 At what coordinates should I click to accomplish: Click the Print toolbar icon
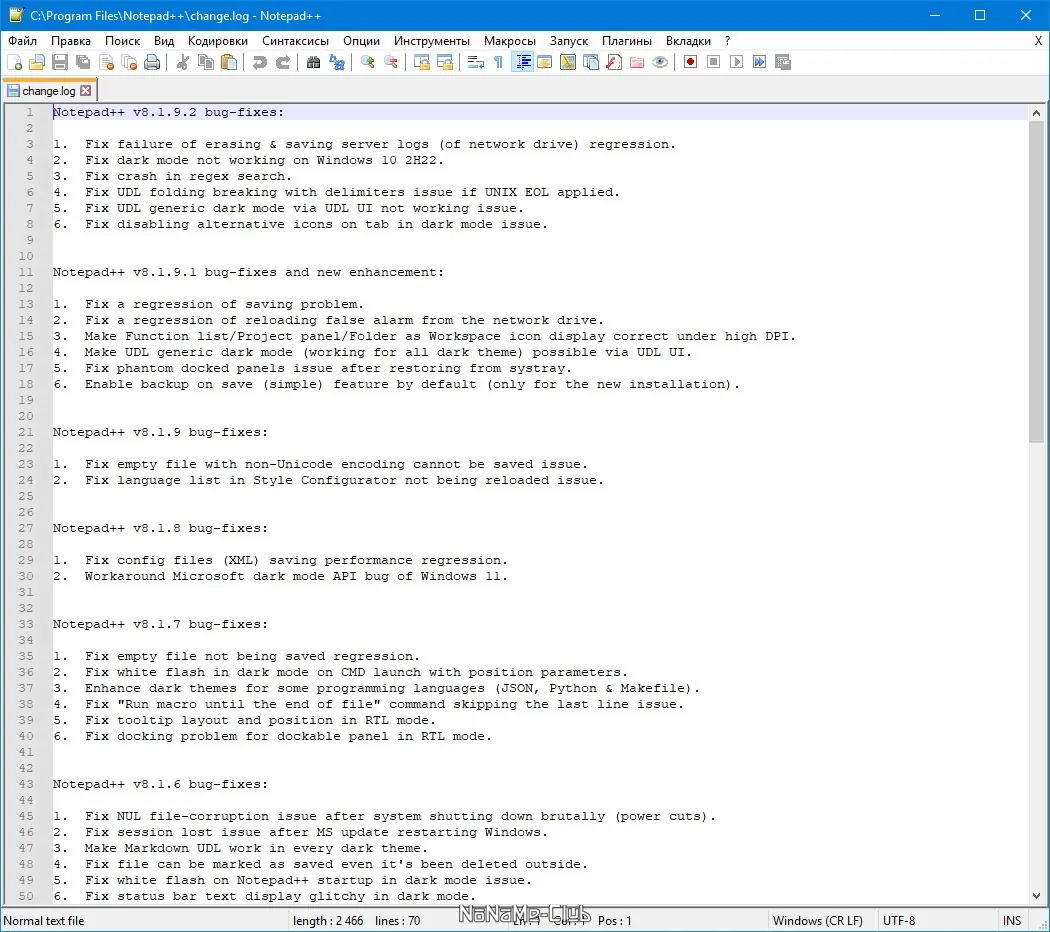click(x=152, y=62)
